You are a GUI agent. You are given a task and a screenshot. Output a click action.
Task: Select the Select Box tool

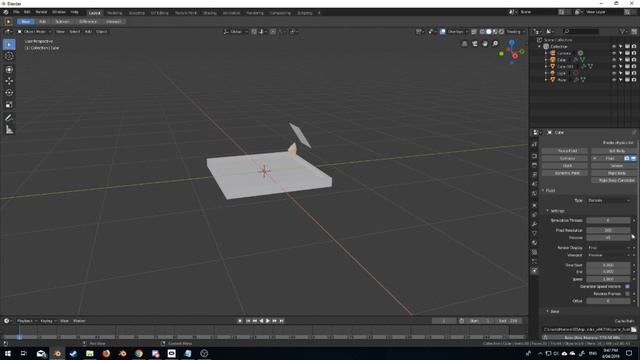[9, 44]
